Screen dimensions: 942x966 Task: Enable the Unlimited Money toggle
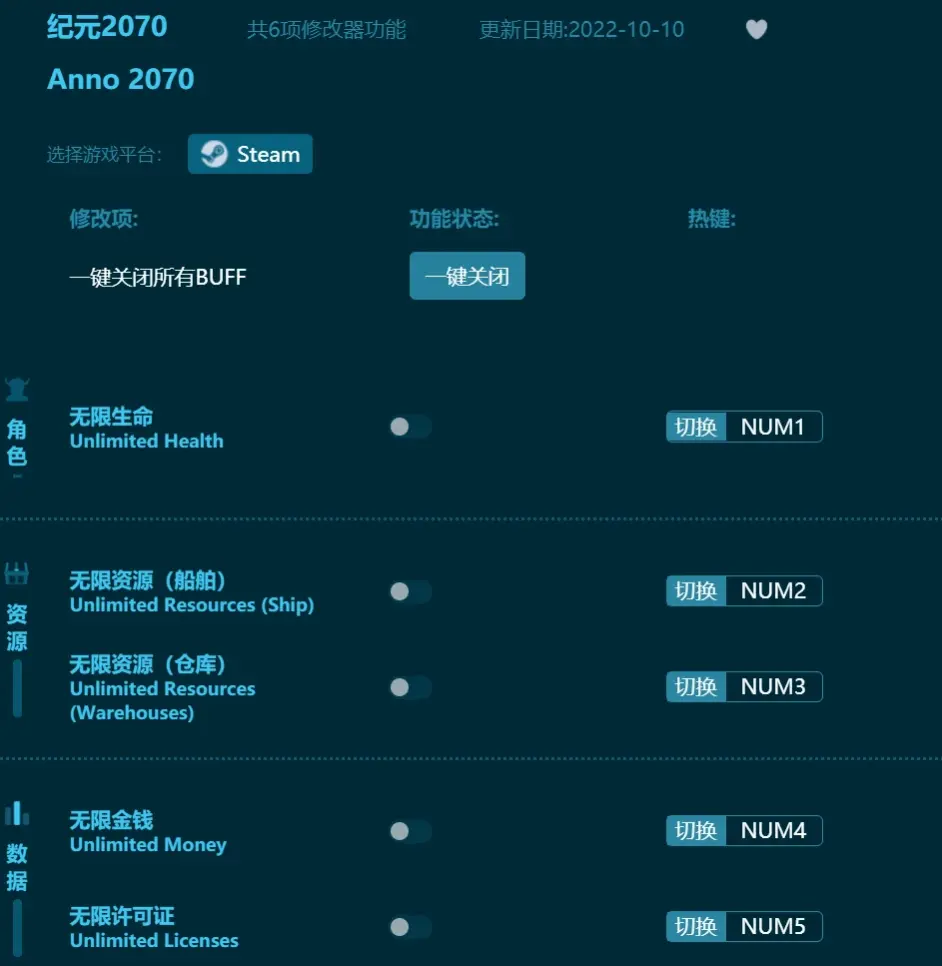pos(410,831)
